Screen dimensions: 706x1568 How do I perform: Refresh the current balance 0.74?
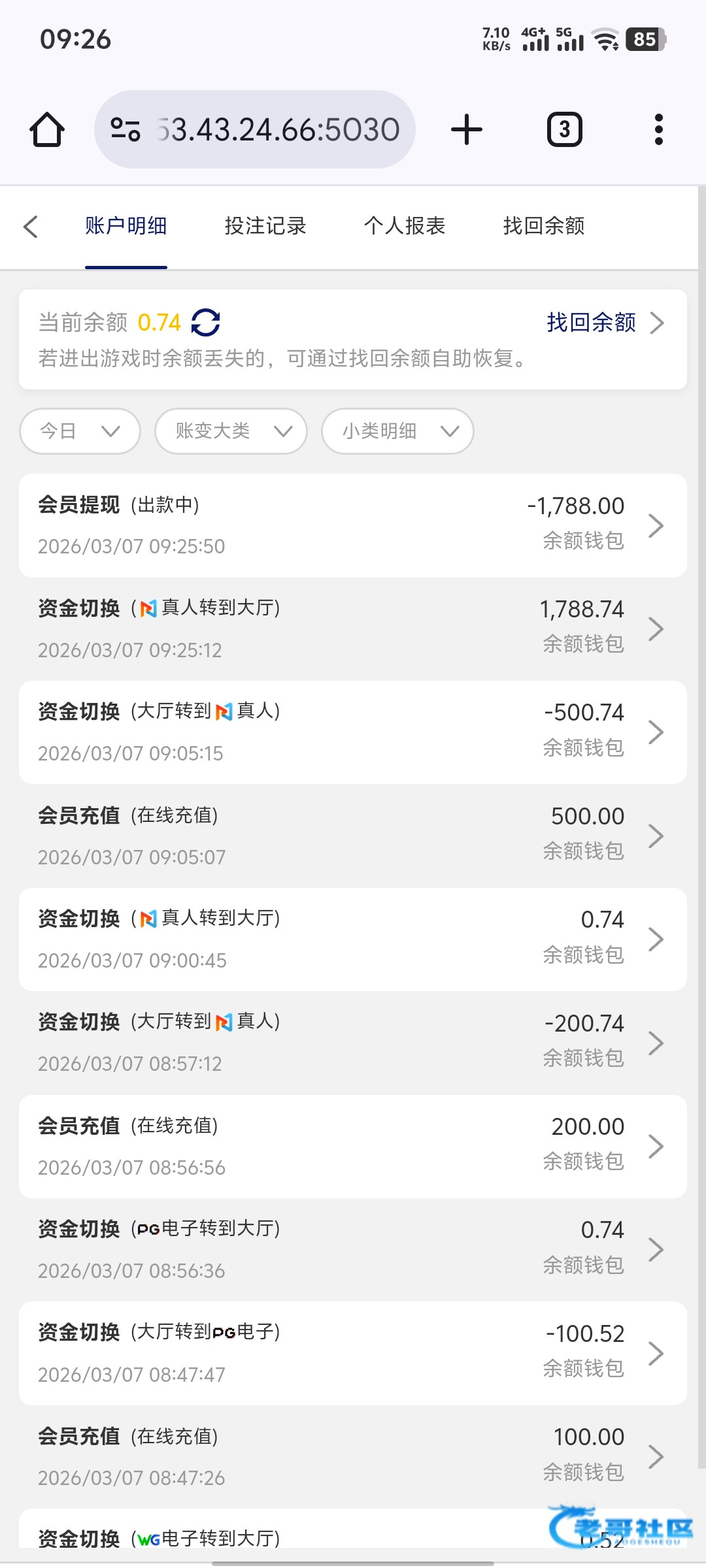pos(205,323)
